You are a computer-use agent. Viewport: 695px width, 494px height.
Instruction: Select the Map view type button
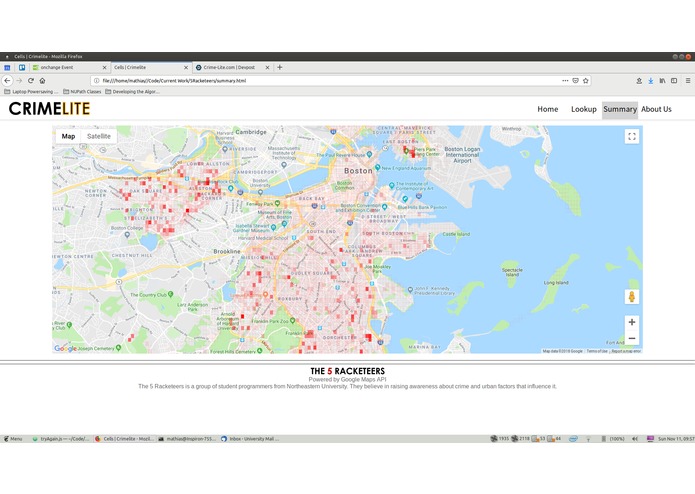point(68,136)
